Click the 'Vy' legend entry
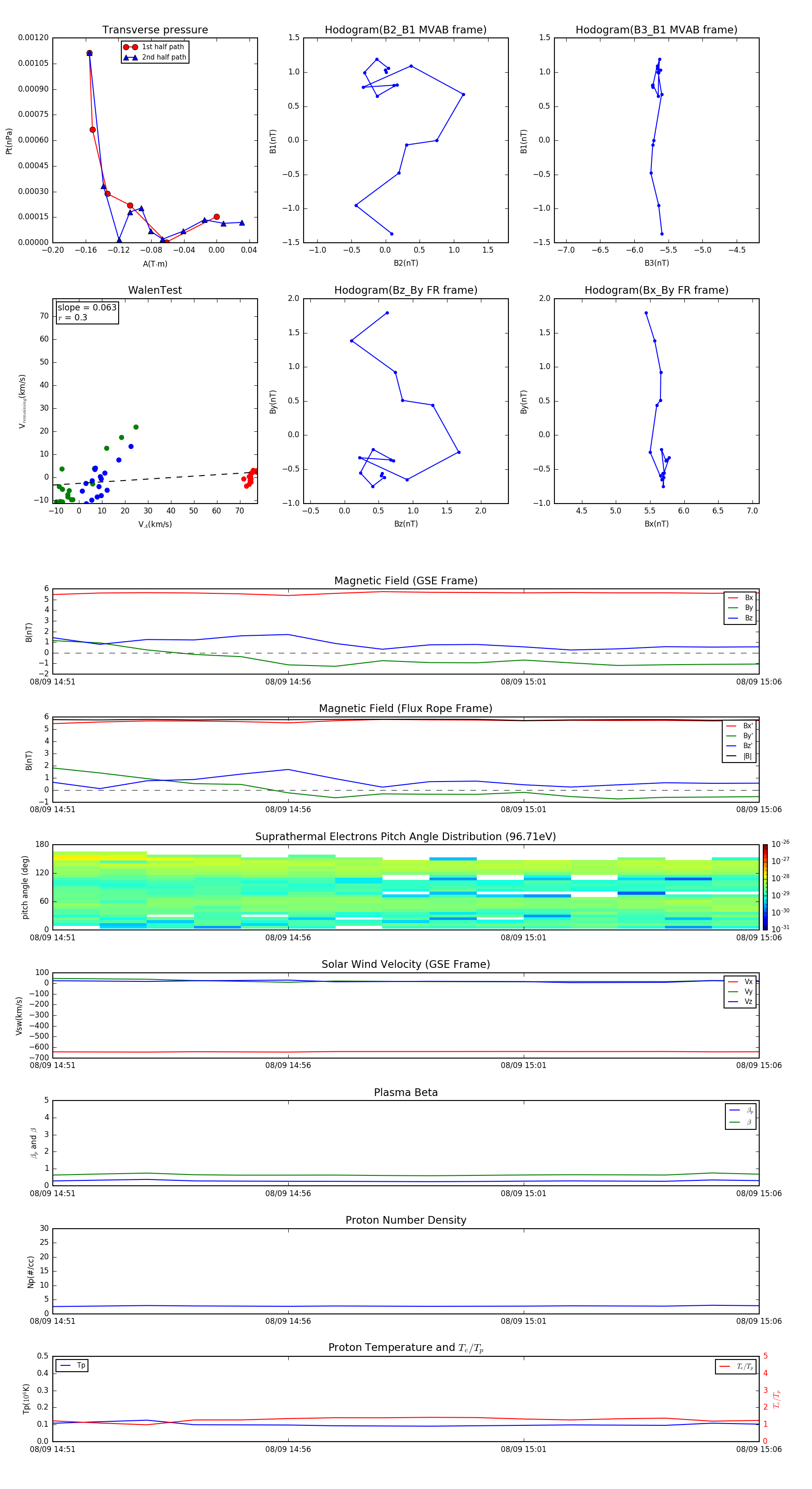 click(x=741, y=991)
